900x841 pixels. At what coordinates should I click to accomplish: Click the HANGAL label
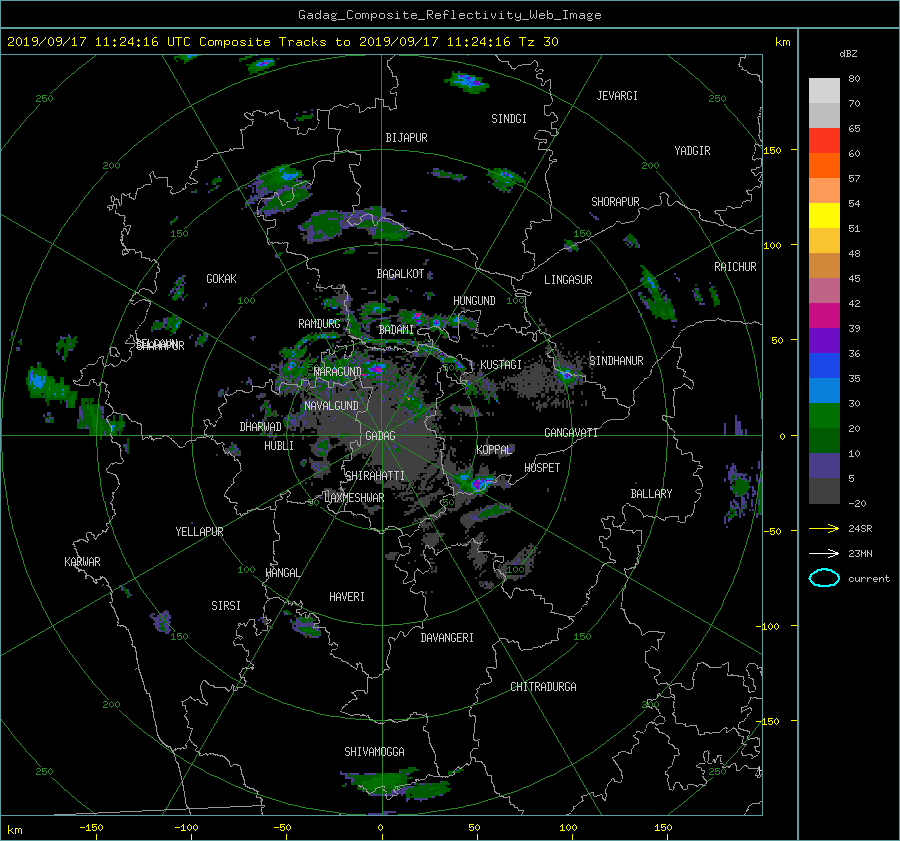pyautogui.click(x=283, y=573)
